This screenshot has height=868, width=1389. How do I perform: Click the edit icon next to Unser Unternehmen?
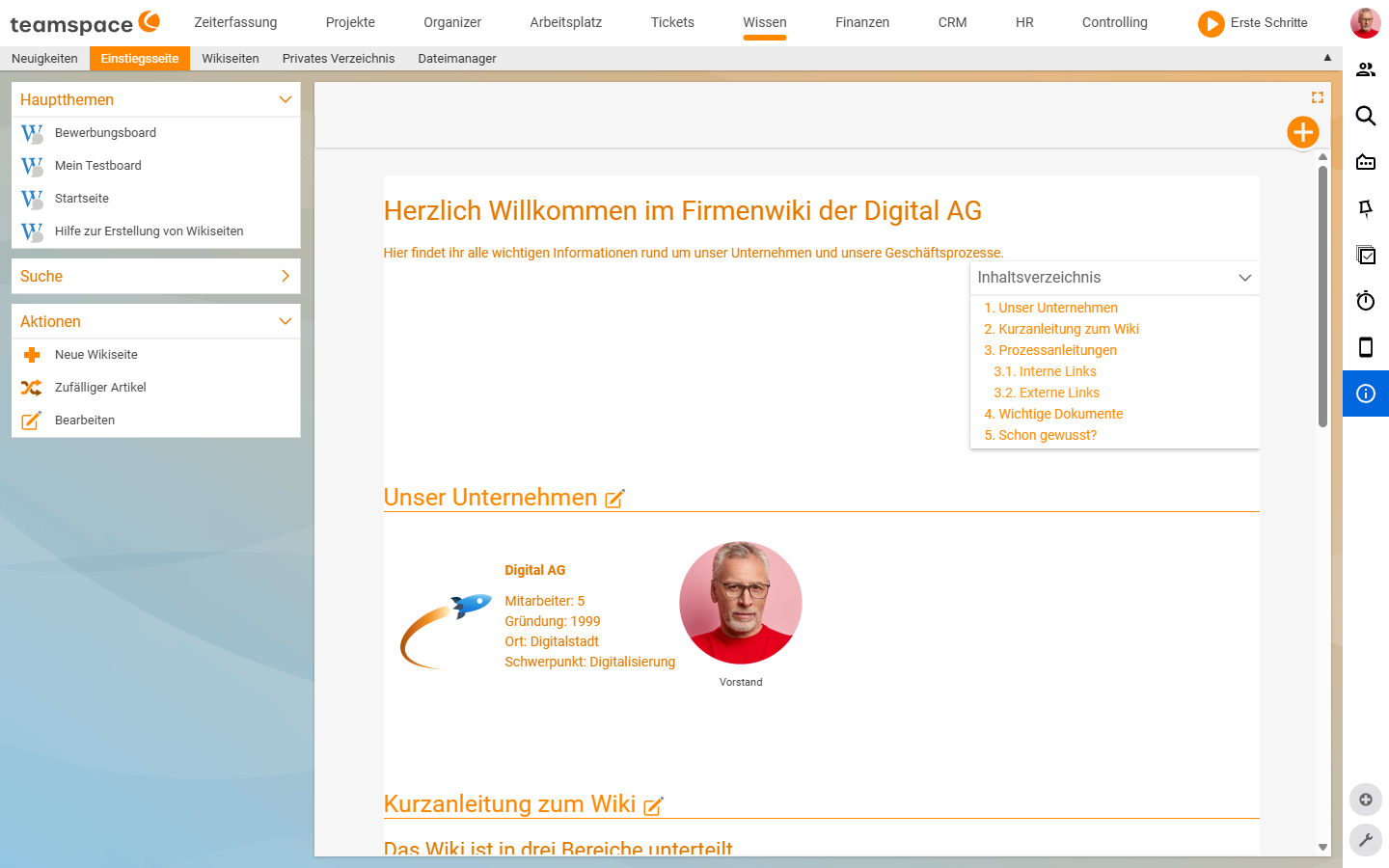pos(614,499)
